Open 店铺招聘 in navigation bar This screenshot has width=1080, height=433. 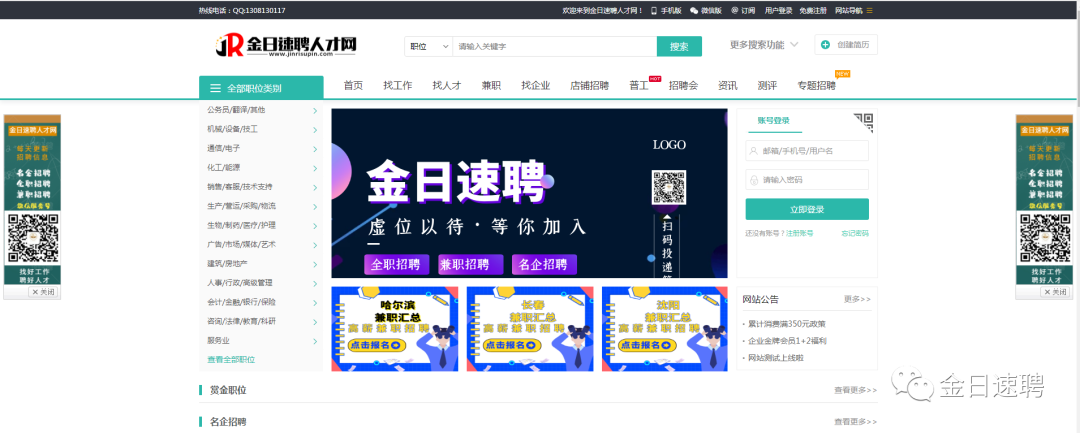[590, 86]
